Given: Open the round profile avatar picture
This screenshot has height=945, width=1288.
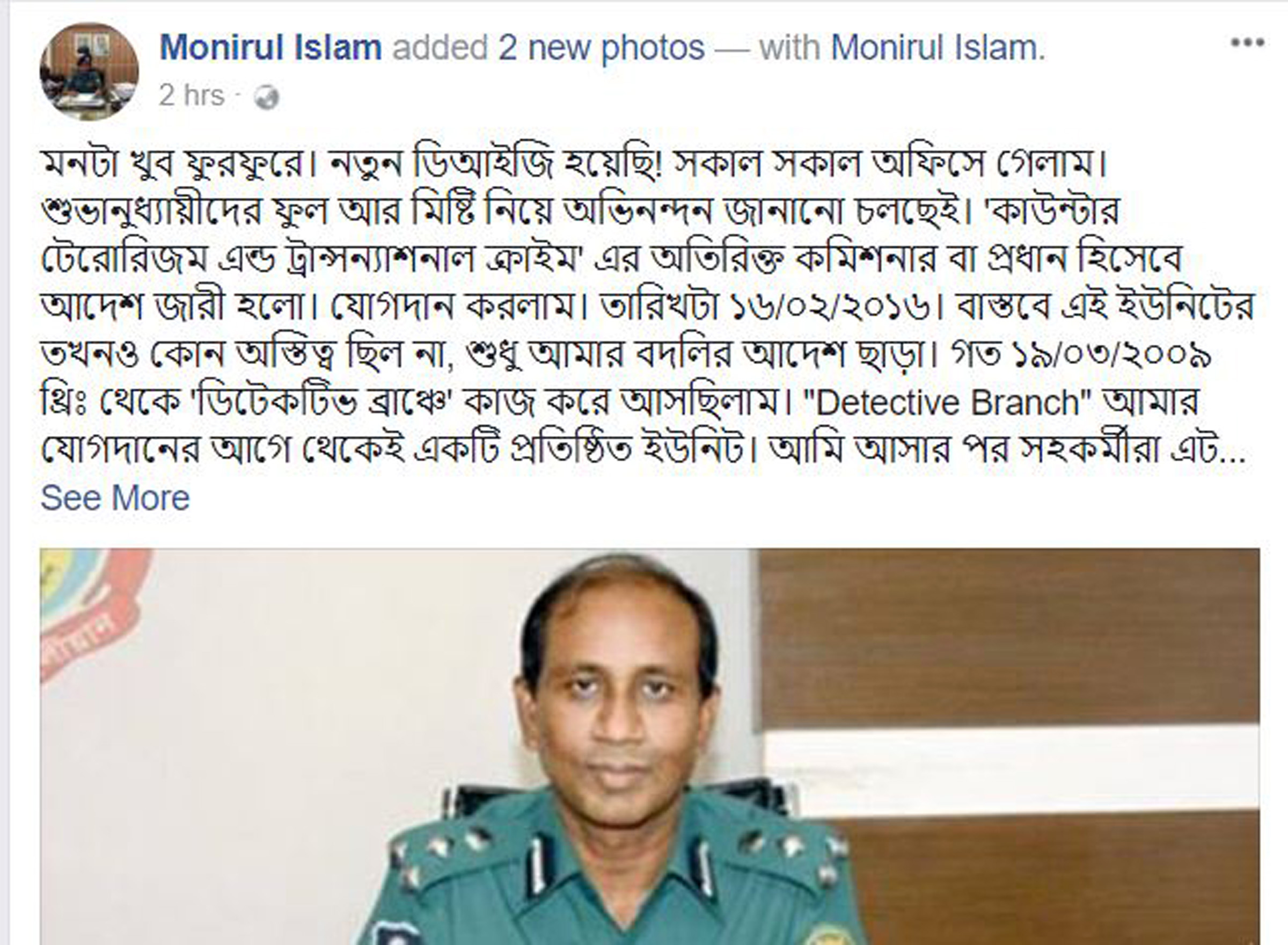Looking at the screenshot, I should point(89,71).
